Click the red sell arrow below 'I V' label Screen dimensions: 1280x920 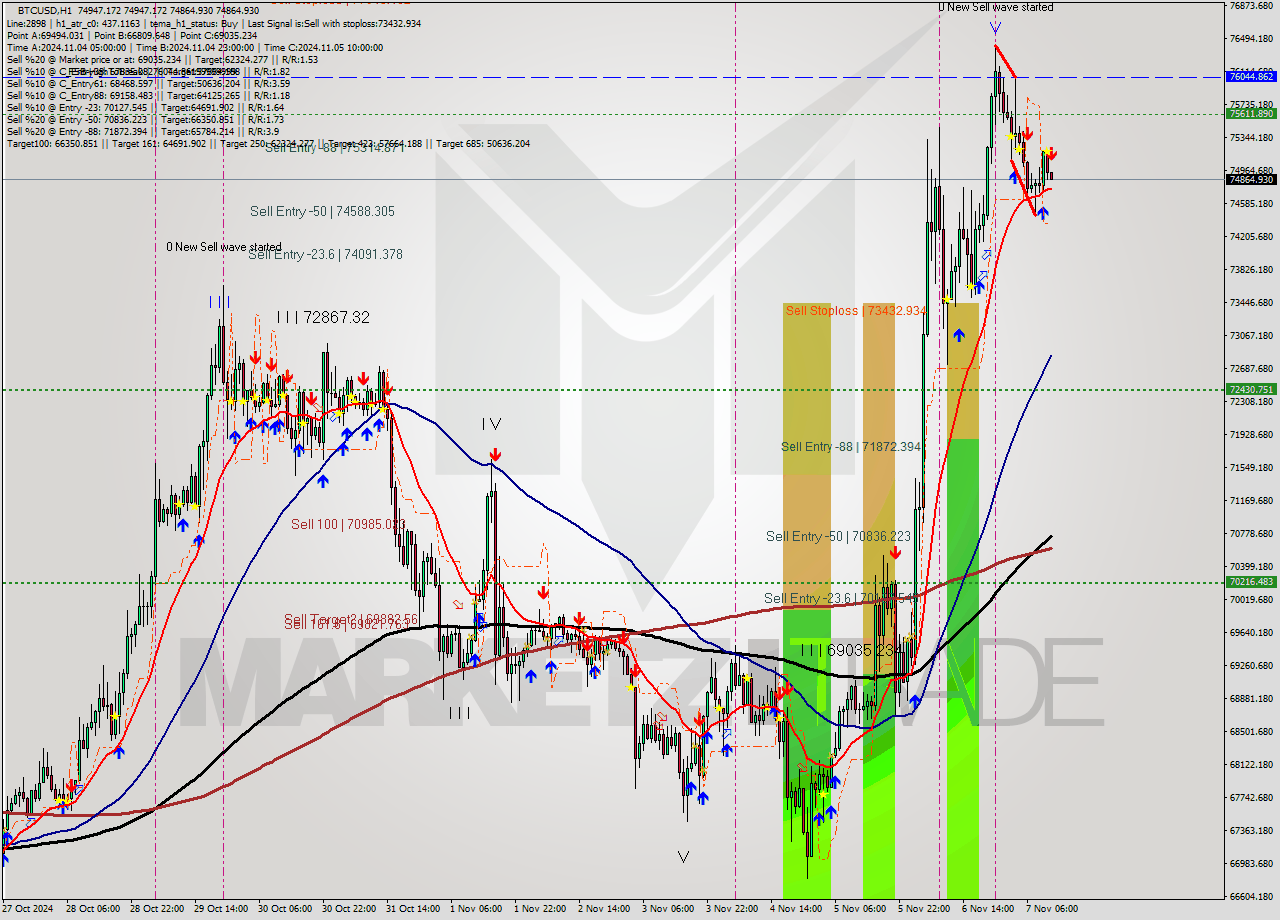pos(495,455)
